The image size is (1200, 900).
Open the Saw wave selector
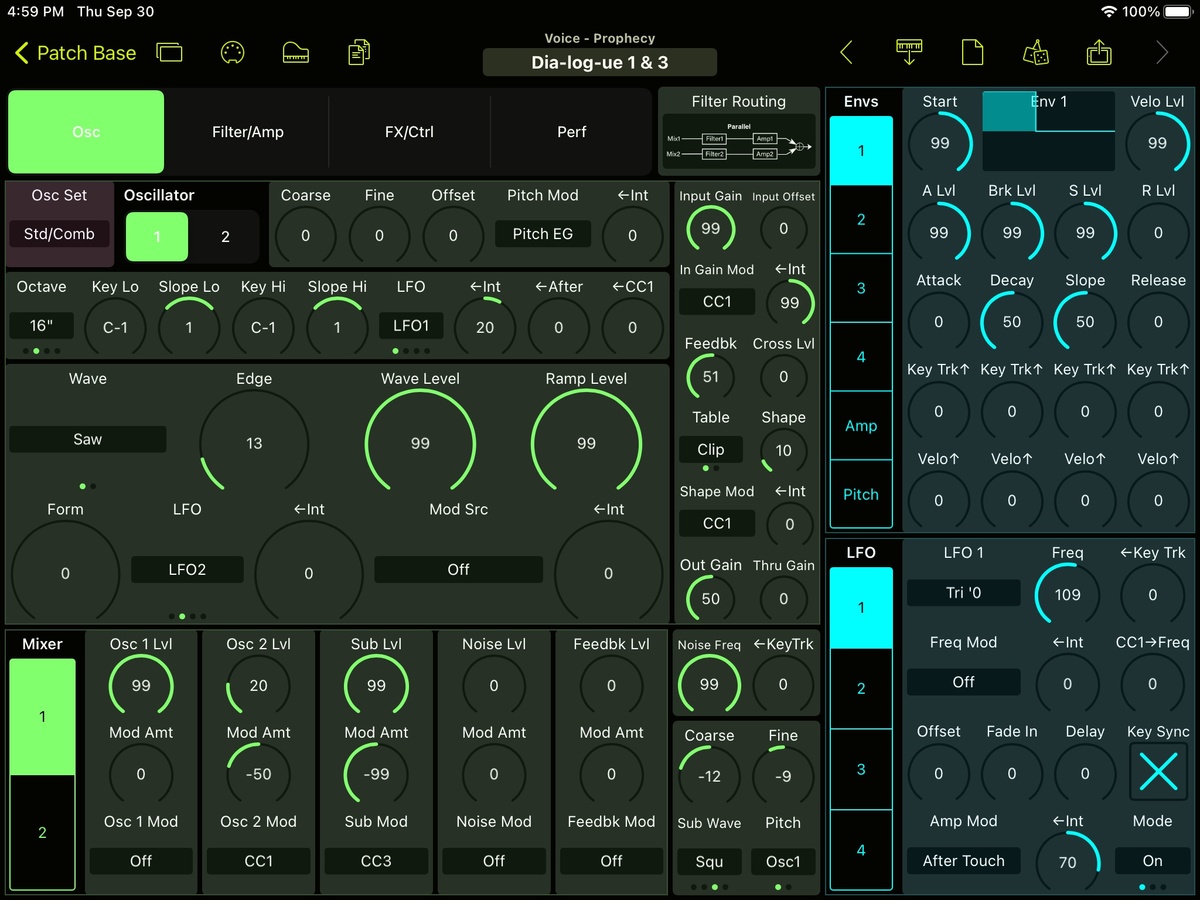pyautogui.click(x=87, y=438)
